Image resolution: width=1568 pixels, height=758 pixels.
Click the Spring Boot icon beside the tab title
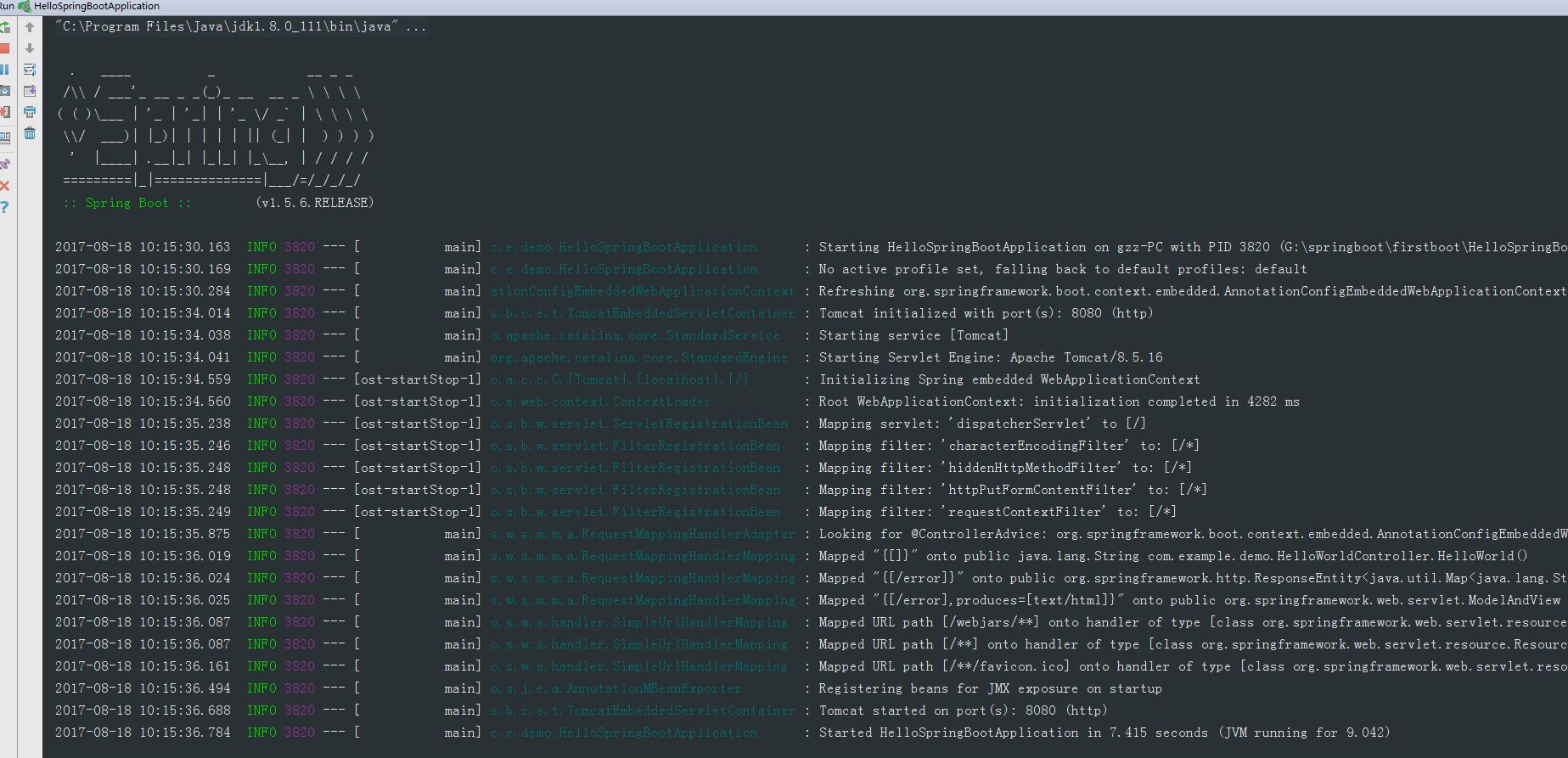25,6
